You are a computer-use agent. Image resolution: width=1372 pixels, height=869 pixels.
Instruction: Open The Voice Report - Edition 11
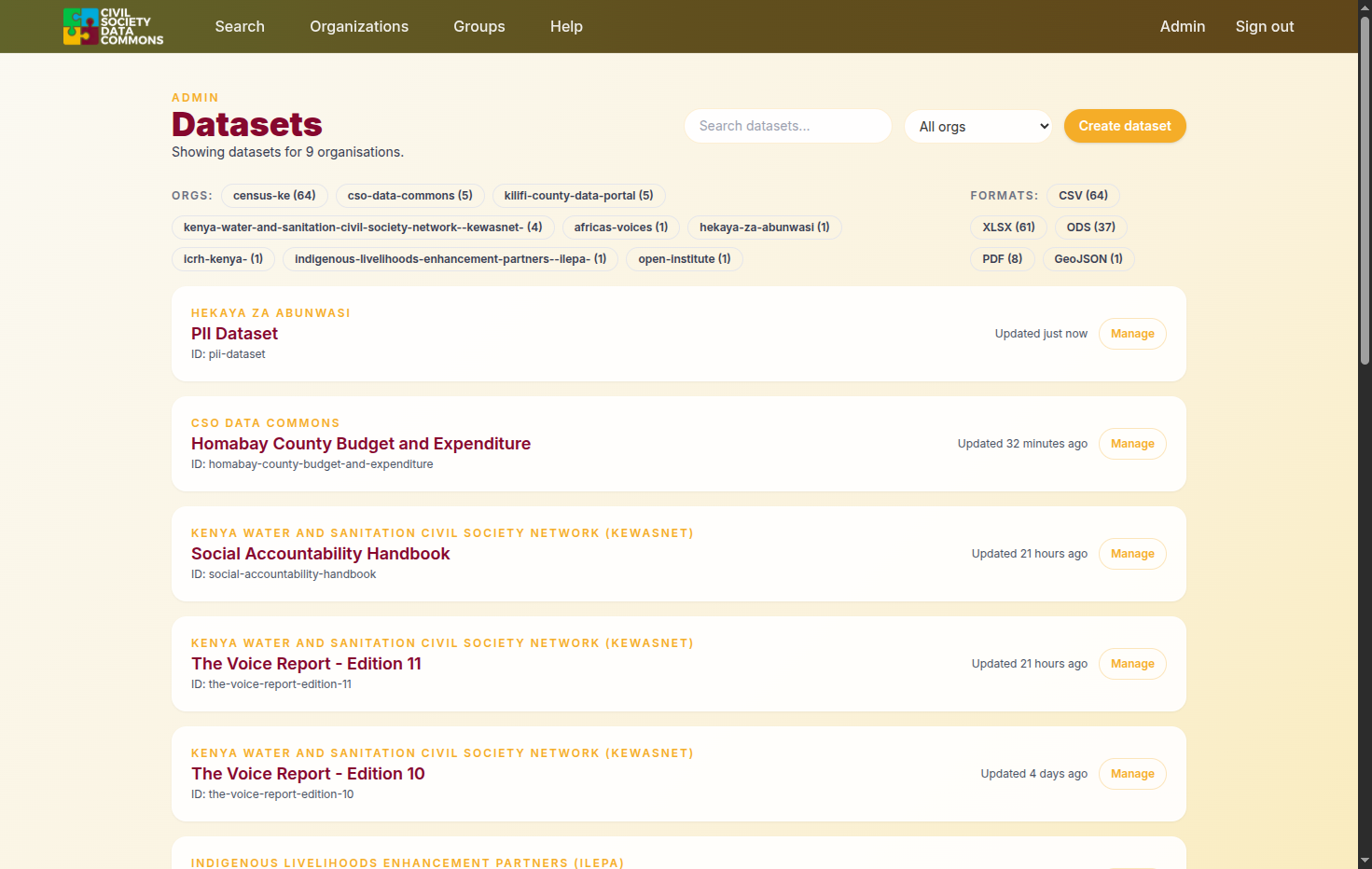pyautogui.click(x=306, y=664)
